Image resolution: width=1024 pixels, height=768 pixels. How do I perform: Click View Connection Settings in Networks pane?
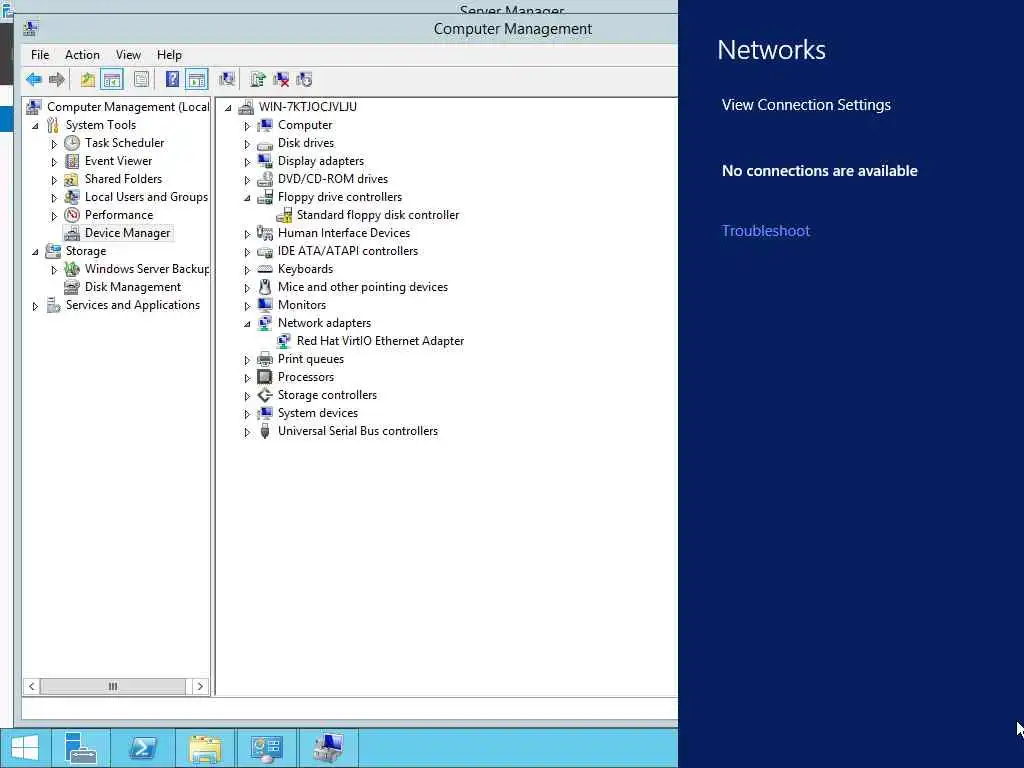(806, 105)
